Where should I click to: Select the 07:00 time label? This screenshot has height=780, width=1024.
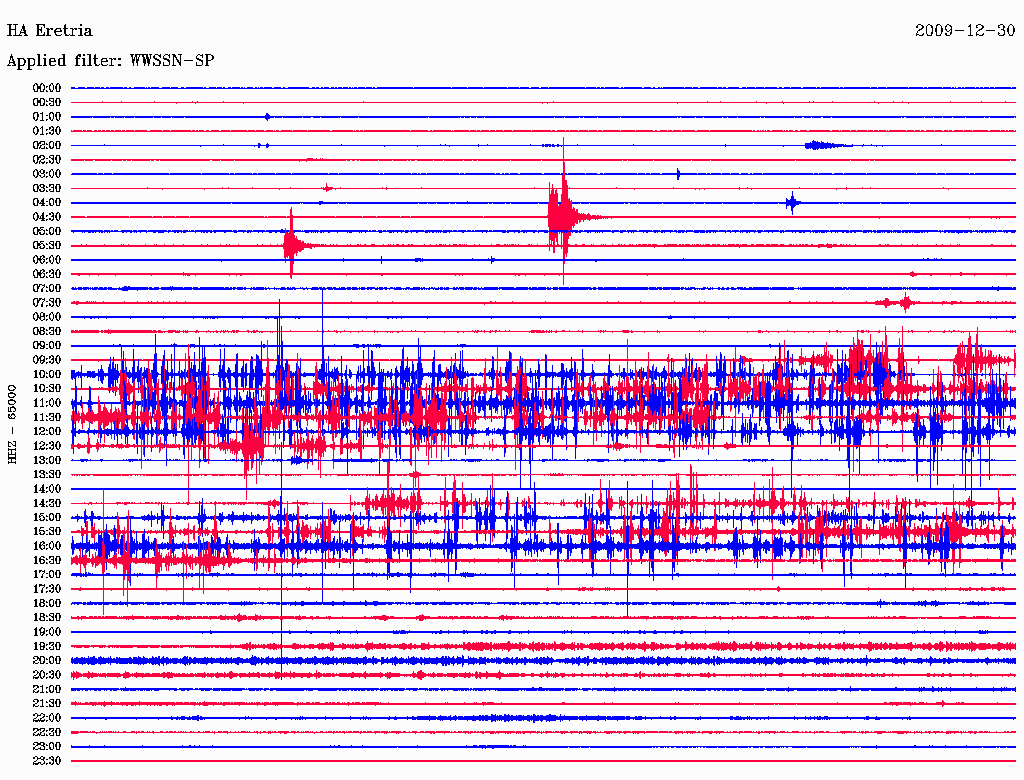(46, 289)
